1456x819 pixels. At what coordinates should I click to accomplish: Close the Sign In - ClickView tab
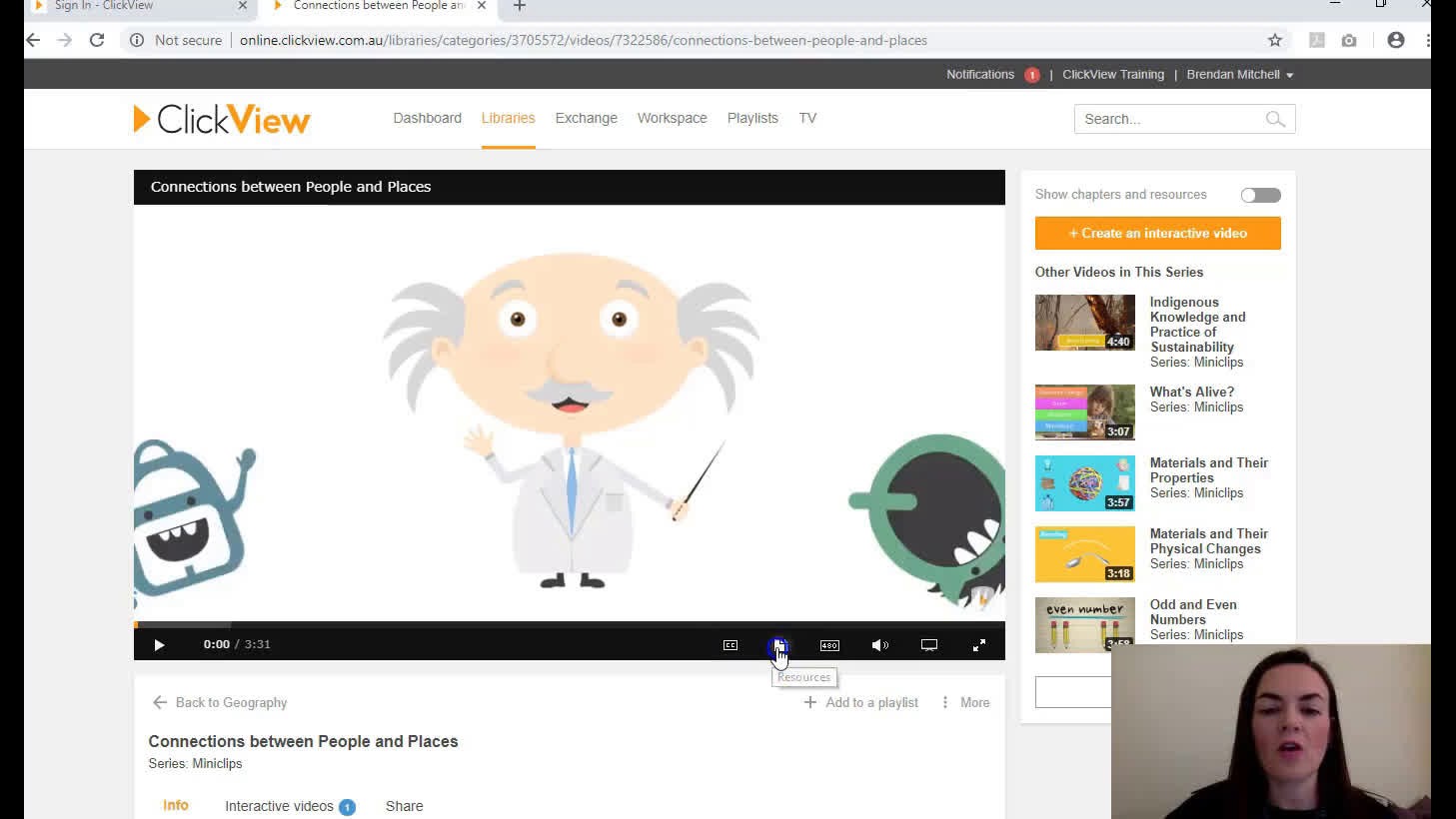[243, 6]
